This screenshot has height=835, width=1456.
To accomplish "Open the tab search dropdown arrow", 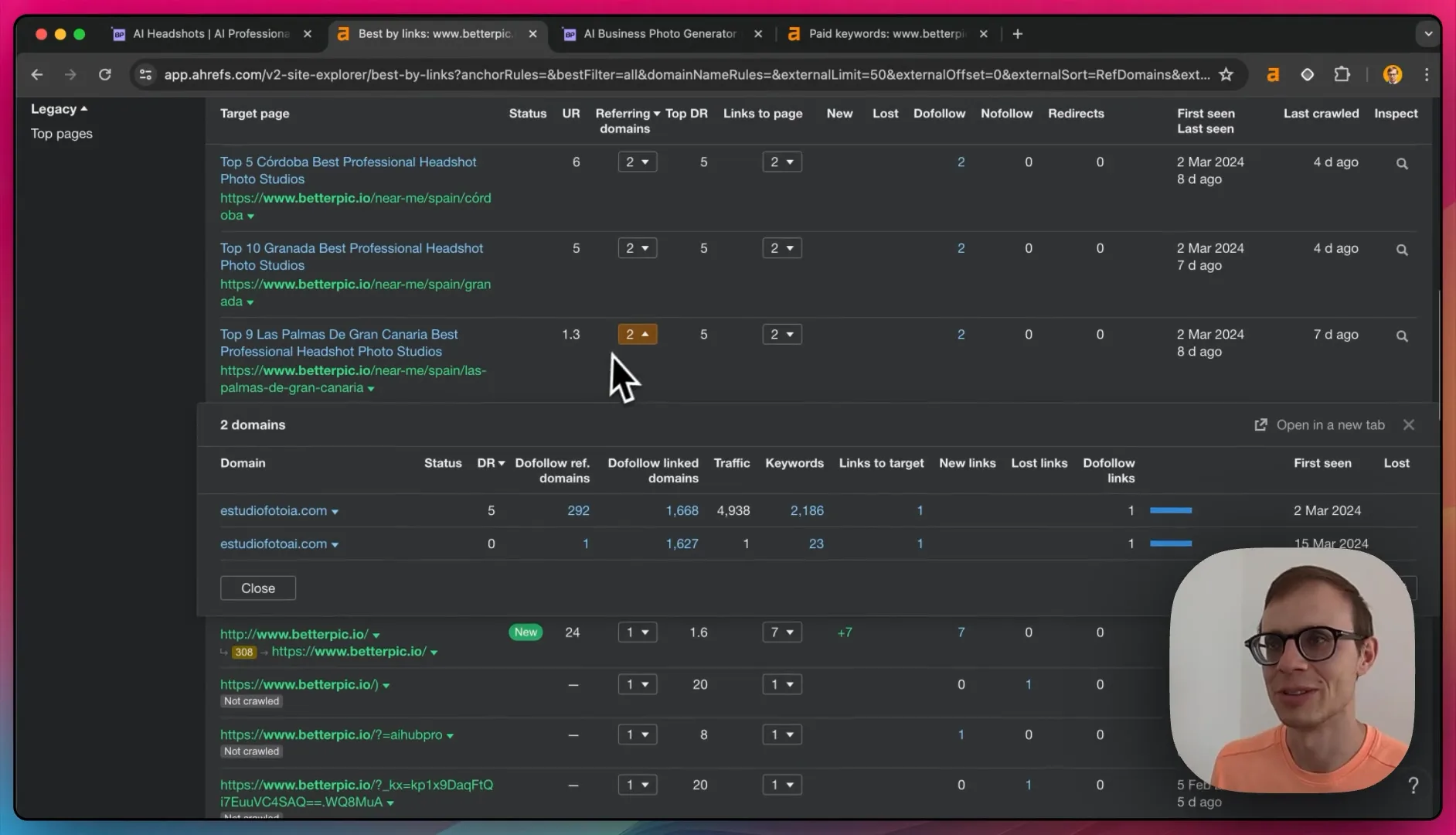I will pyautogui.click(x=1428, y=34).
